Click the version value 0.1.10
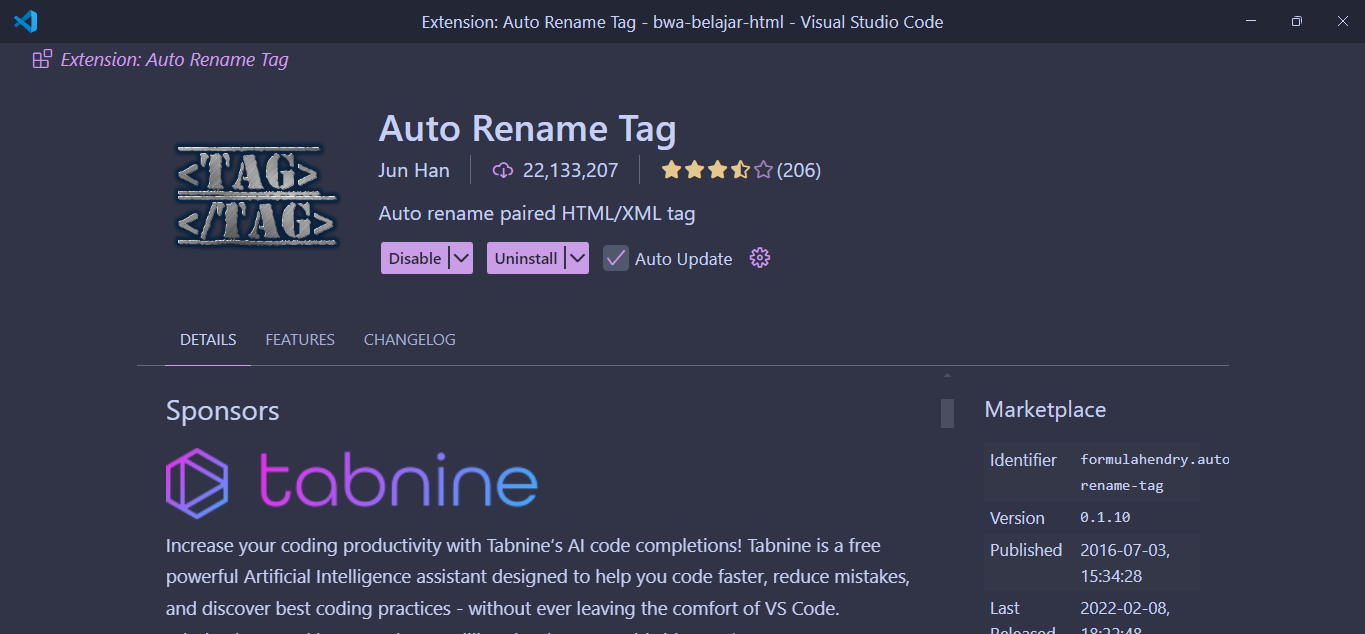1365x634 pixels. 1105,518
